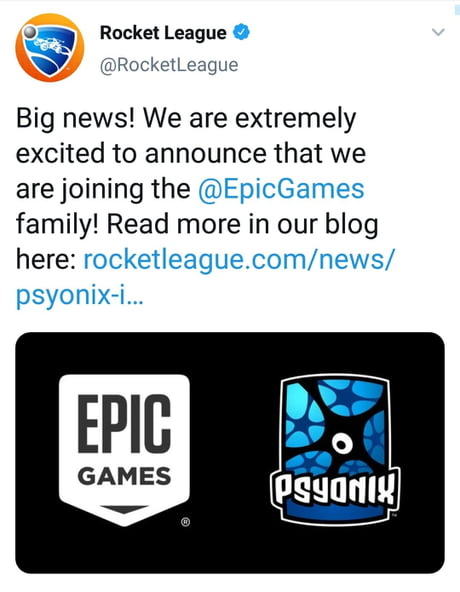Viewport: 460px width, 592px height.
Task: Open the Rocket League profile avatar
Action: coord(49,48)
